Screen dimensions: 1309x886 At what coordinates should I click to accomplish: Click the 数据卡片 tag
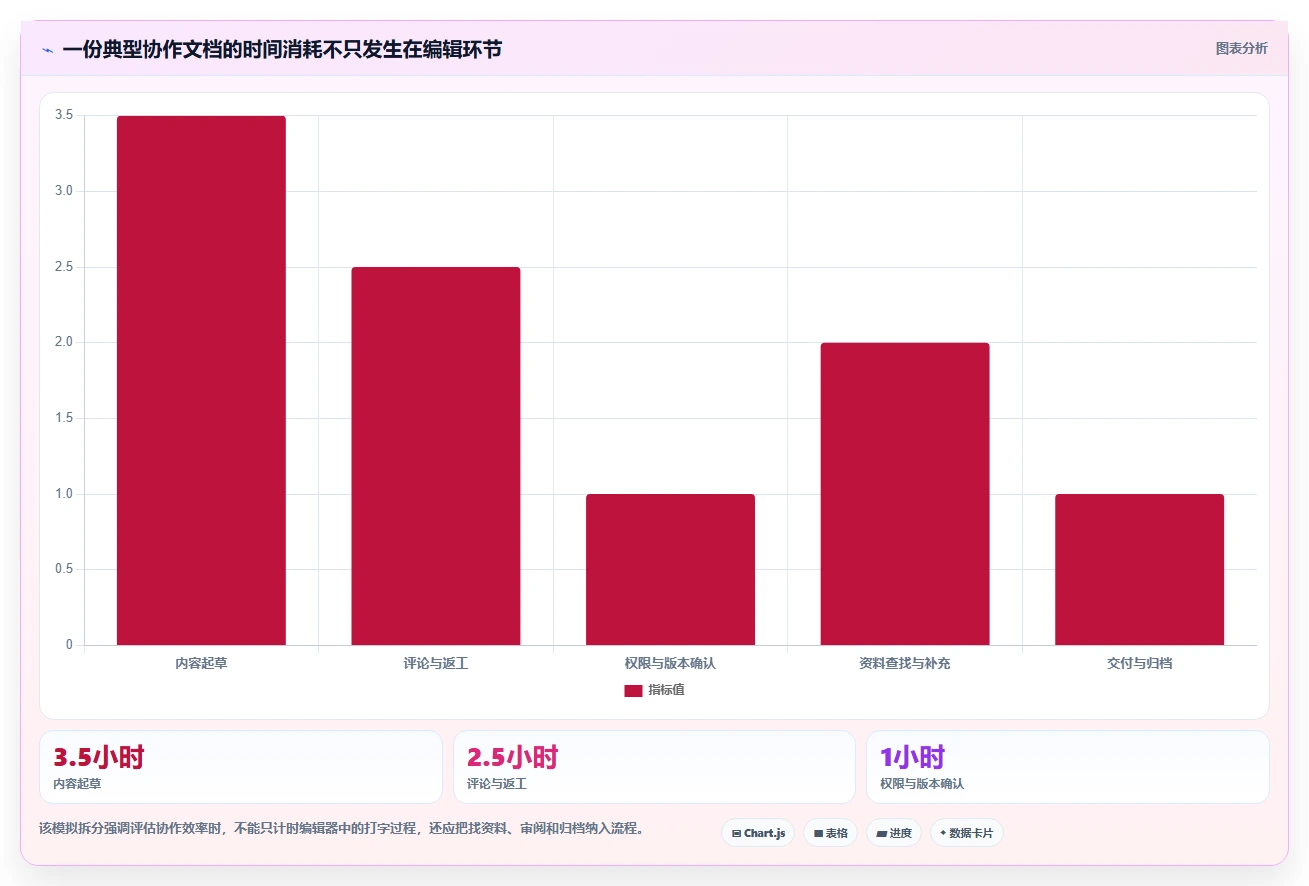pyautogui.click(x=966, y=833)
